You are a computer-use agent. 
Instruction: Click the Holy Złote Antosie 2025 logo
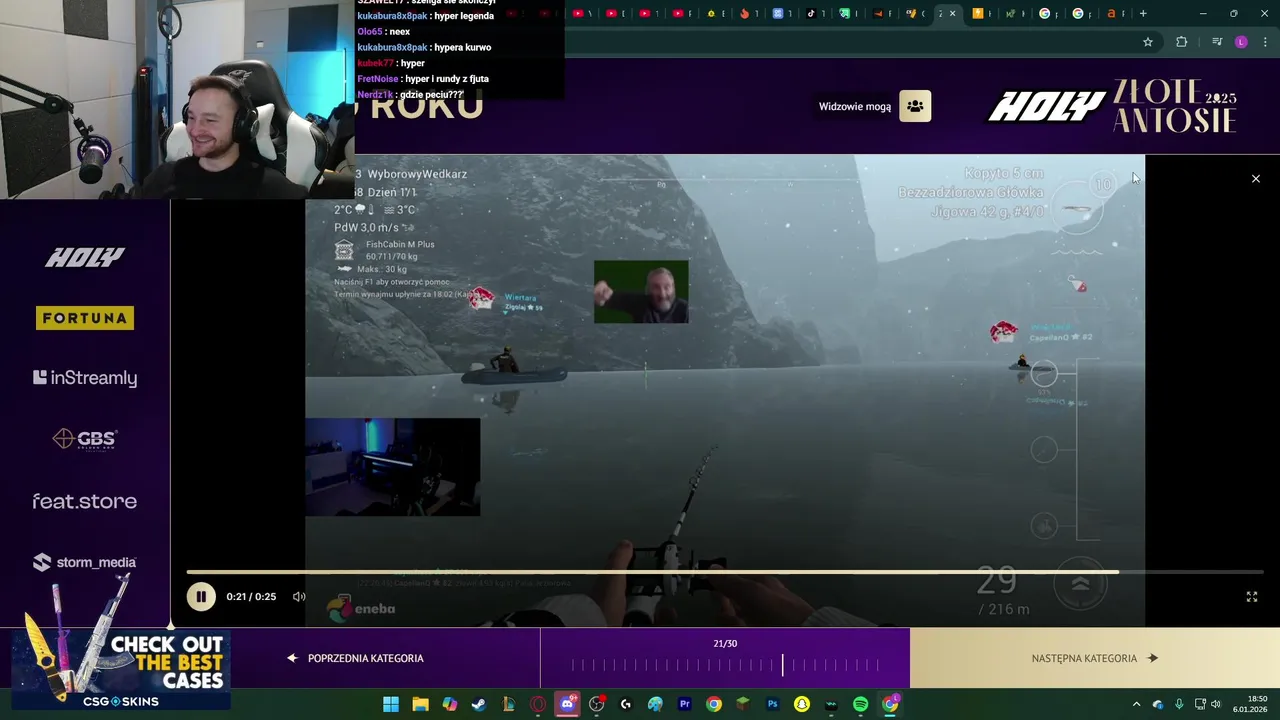(1112, 106)
